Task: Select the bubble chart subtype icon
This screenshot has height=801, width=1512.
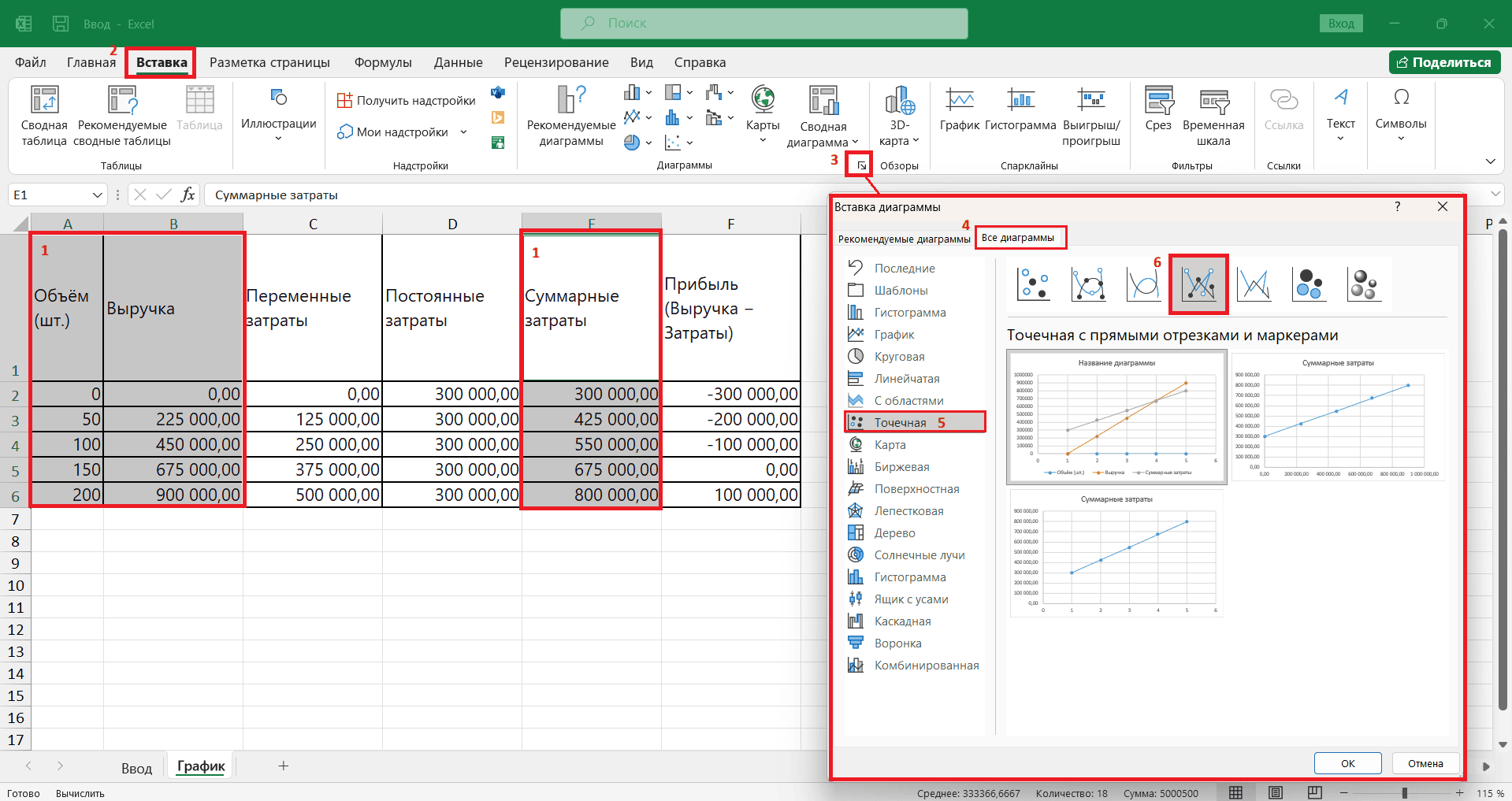Action: (x=1309, y=284)
